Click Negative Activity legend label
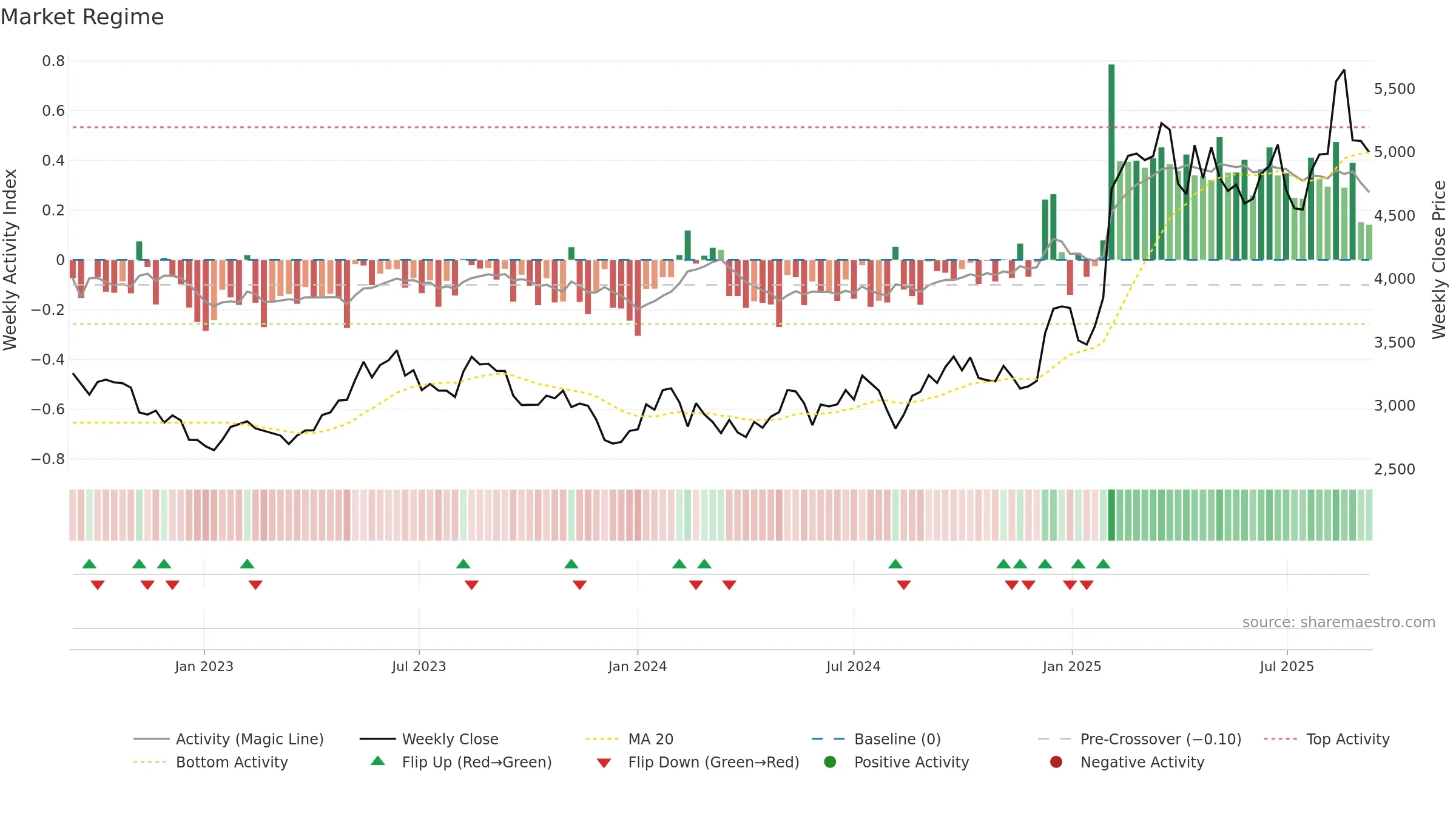 (x=1142, y=762)
